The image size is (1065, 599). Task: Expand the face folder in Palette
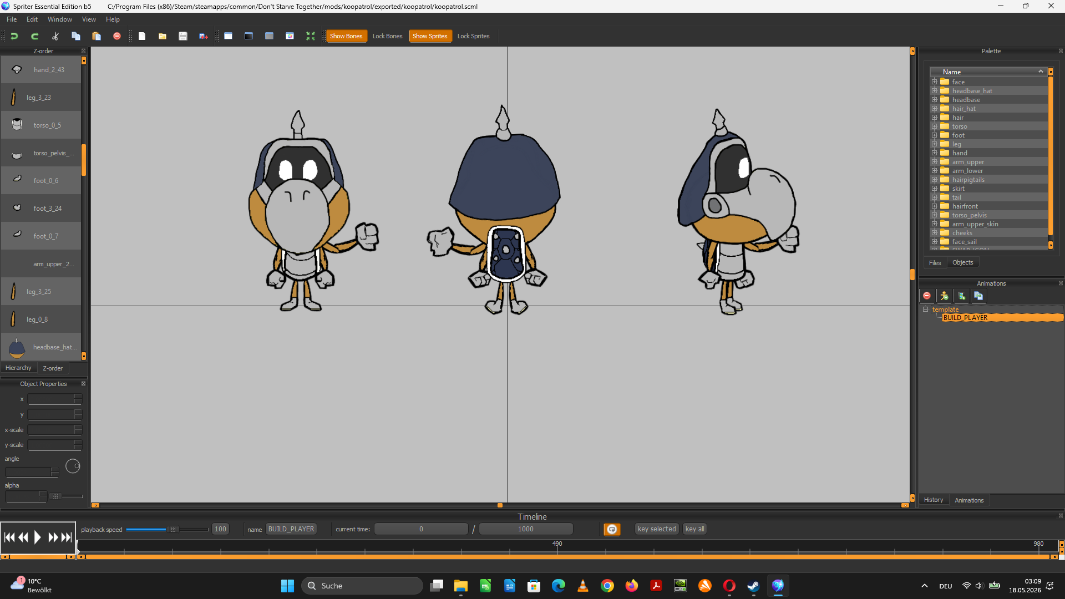(x=935, y=81)
